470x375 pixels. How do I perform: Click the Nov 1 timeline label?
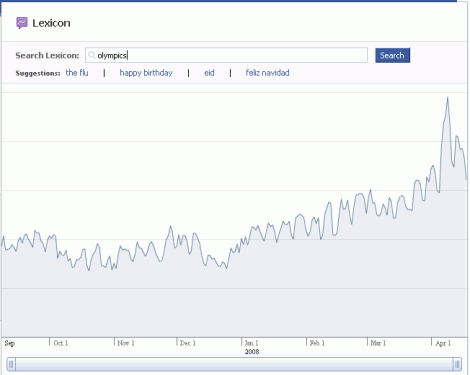click(126, 343)
